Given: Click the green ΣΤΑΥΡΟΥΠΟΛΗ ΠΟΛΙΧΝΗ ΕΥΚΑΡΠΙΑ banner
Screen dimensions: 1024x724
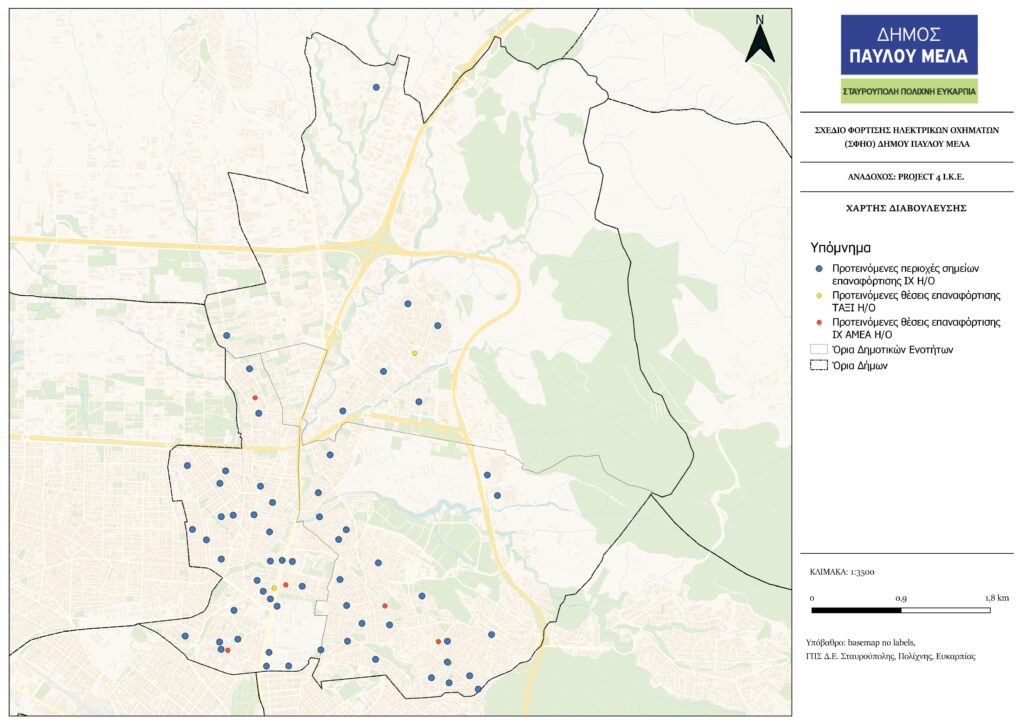Looking at the screenshot, I should coord(908,92).
